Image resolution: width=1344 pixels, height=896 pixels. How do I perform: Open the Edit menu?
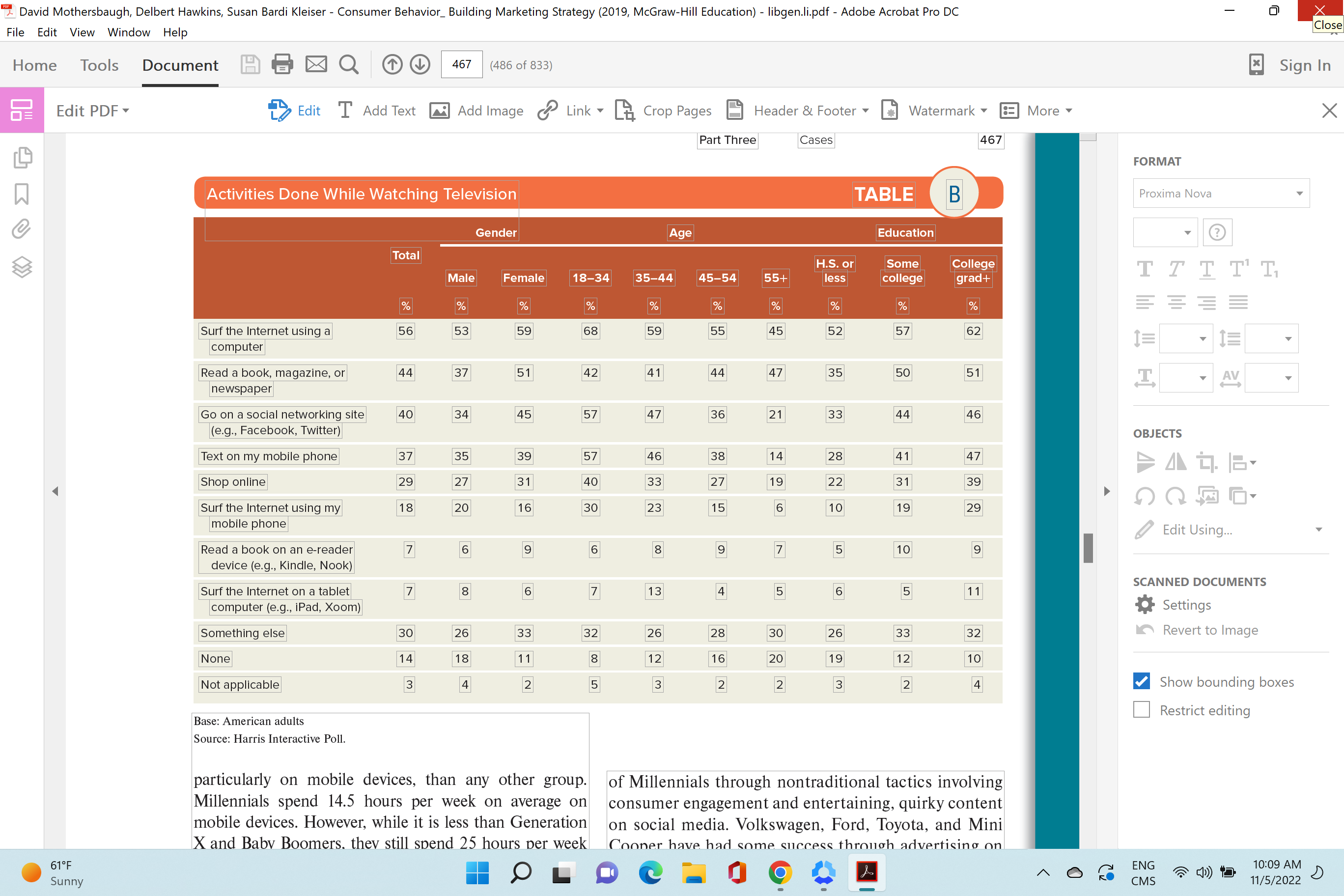coord(47,32)
